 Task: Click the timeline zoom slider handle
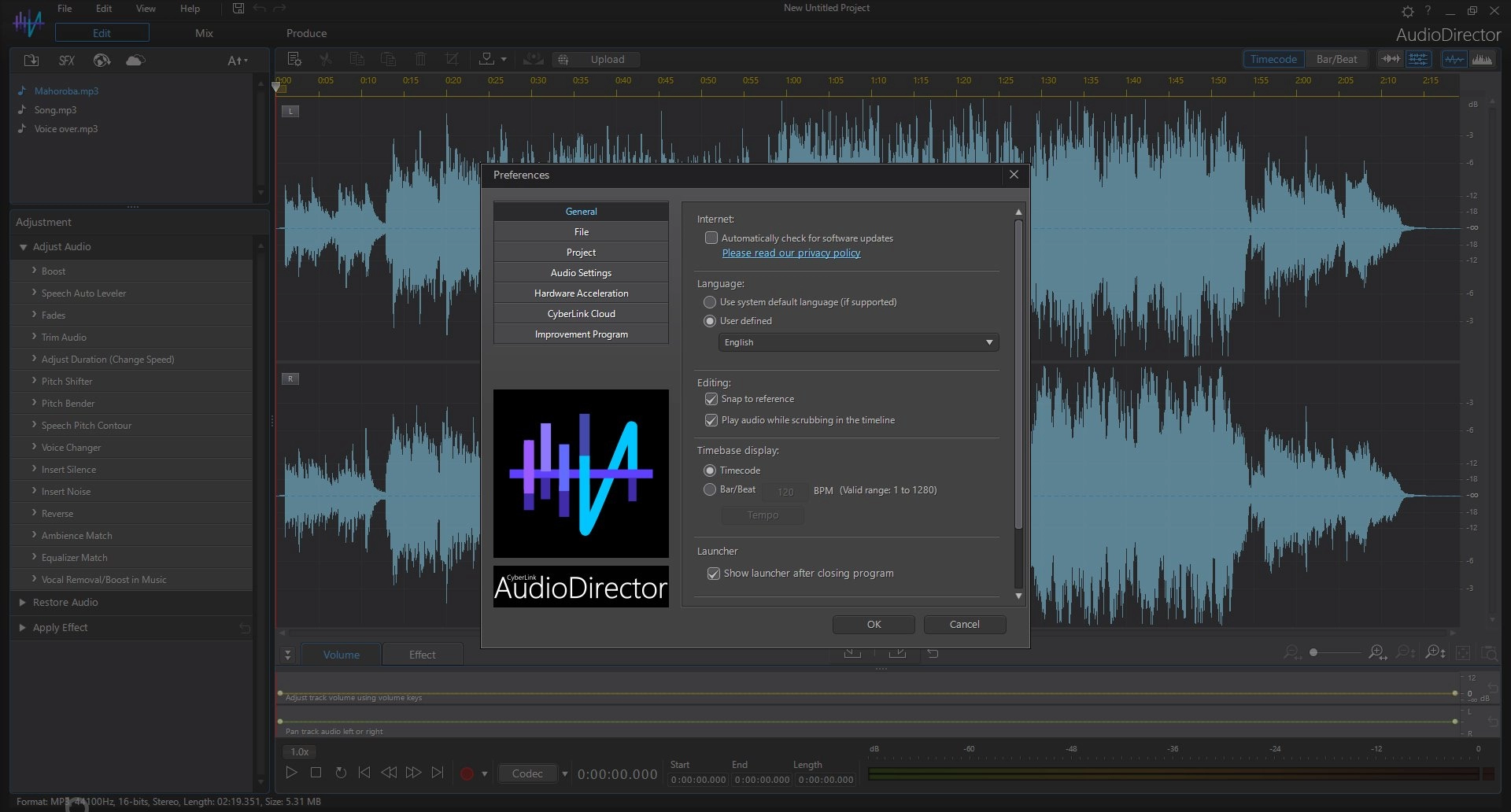click(x=1313, y=652)
